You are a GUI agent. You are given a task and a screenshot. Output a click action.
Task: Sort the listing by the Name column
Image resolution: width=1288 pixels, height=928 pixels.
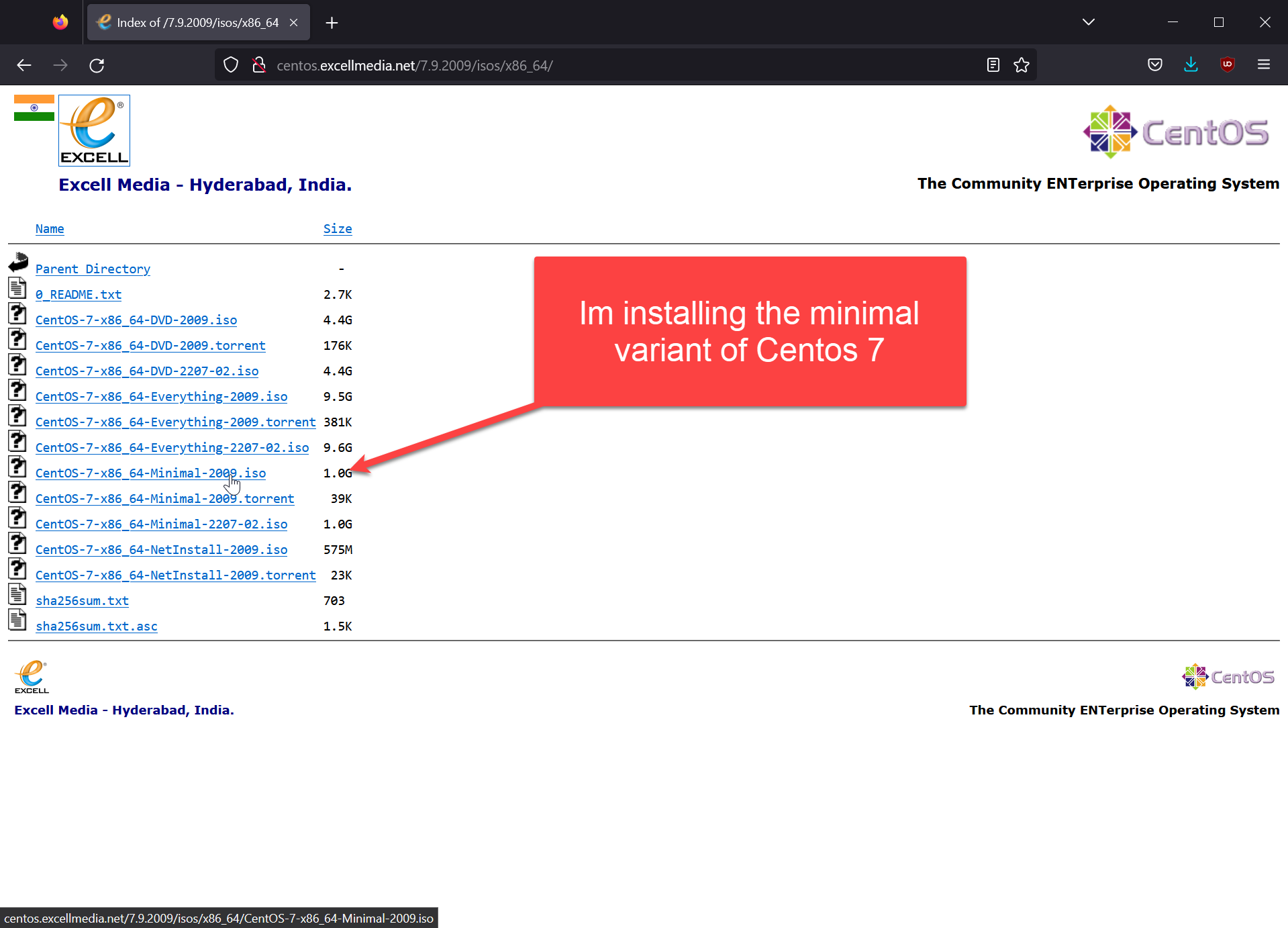[x=50, y=229]
